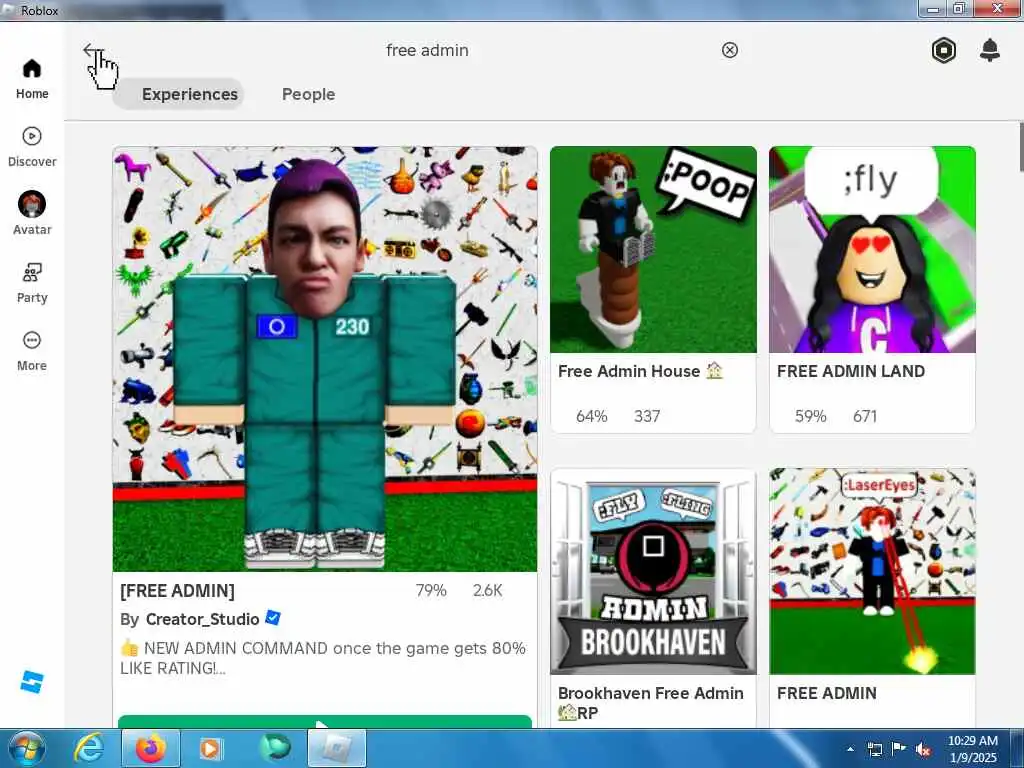This screenshot has height=768, width=1024.
Task: Open the LaserEyes FREE ADMIN thumbnail
Action: pyautogui.click(x=872, y=571)
